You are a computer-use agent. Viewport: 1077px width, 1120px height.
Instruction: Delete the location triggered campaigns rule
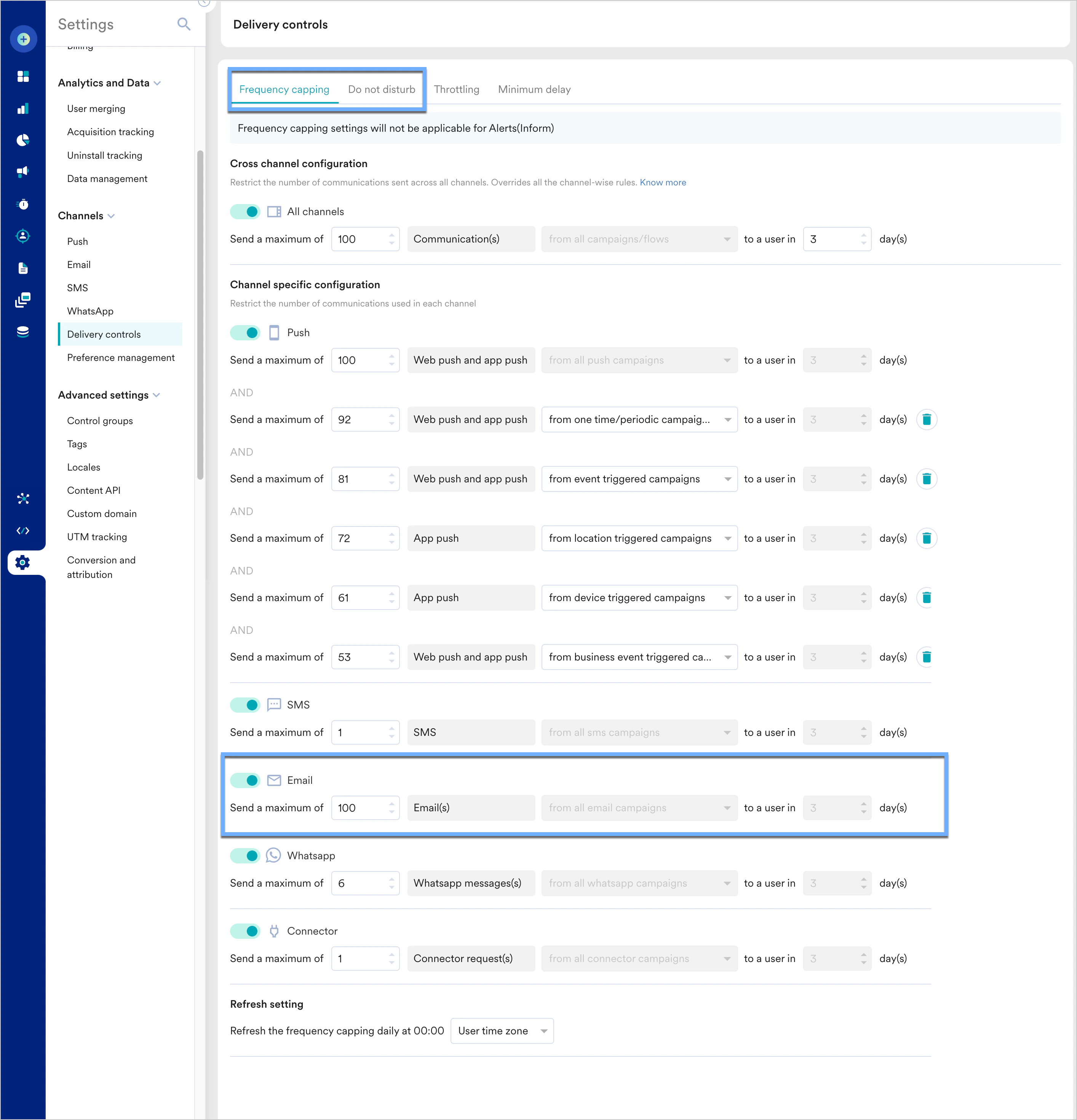[x=926, y=538]
